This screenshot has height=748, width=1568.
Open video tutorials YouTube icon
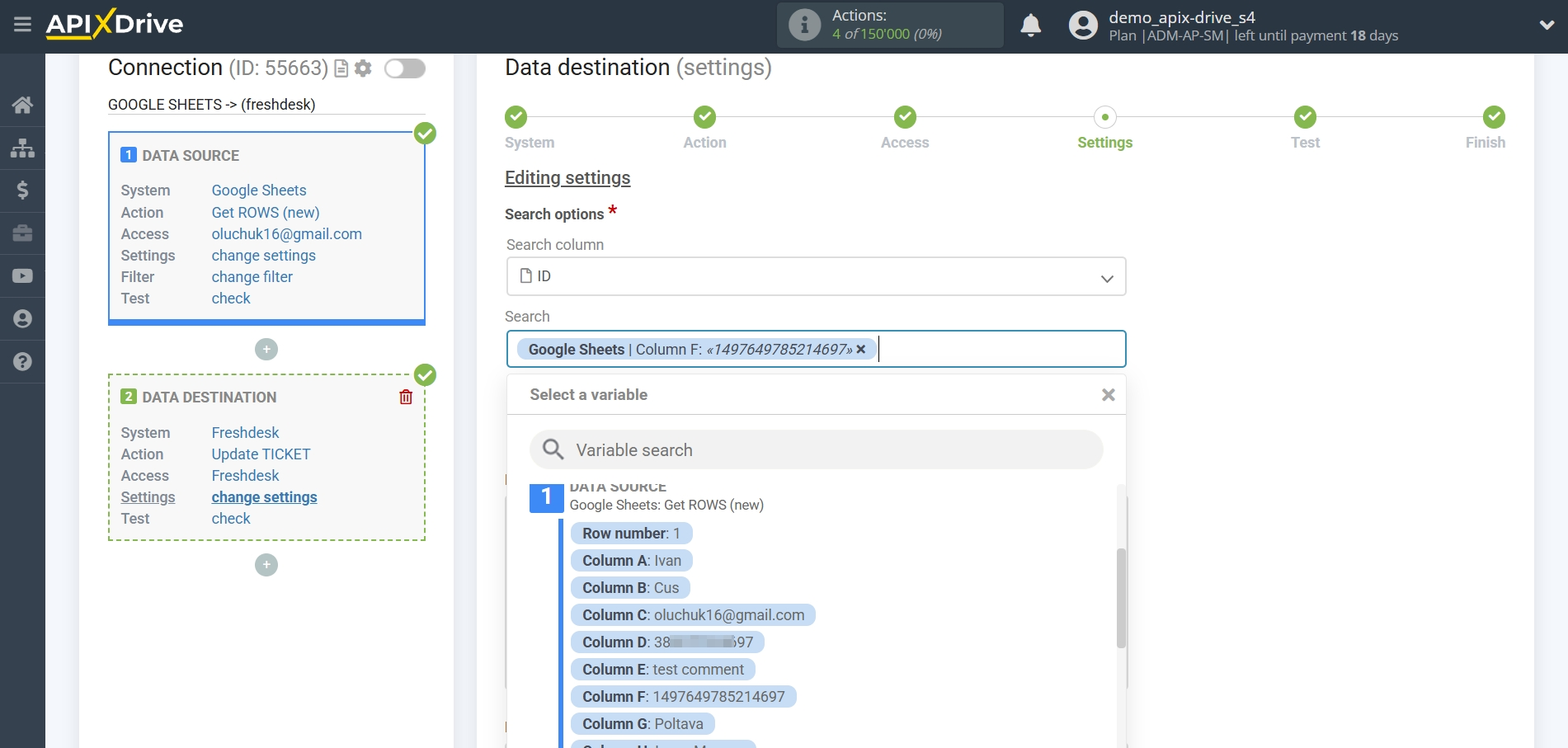(x=22, y=276)
